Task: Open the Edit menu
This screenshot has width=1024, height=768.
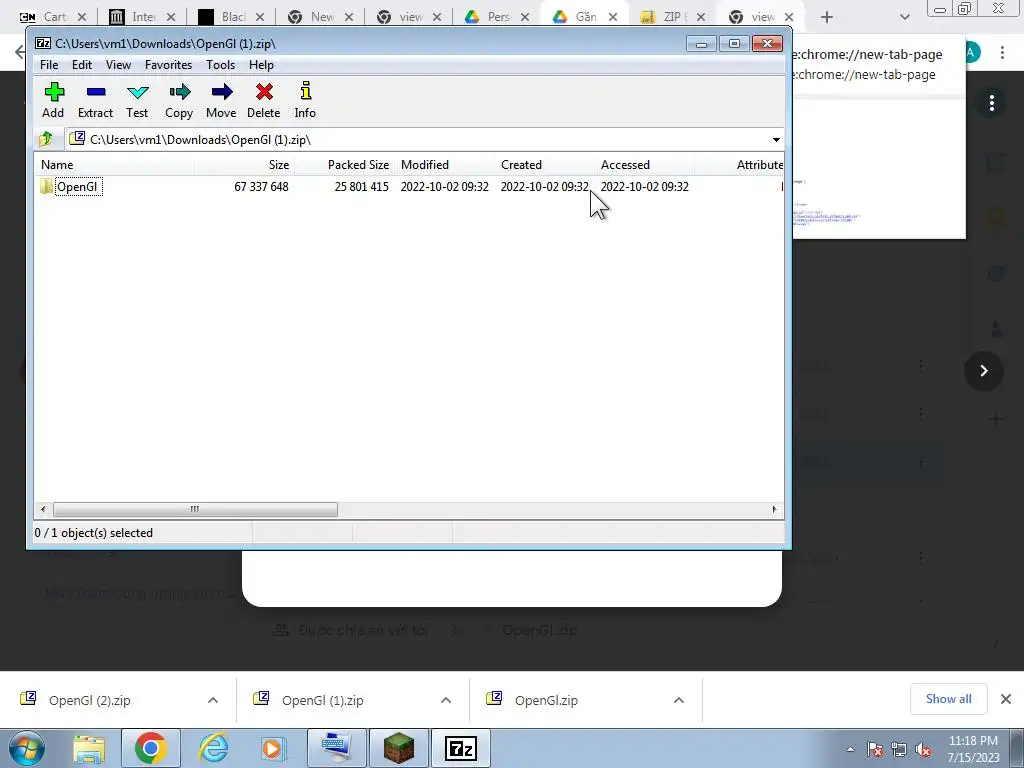Action: coord(82,65)
